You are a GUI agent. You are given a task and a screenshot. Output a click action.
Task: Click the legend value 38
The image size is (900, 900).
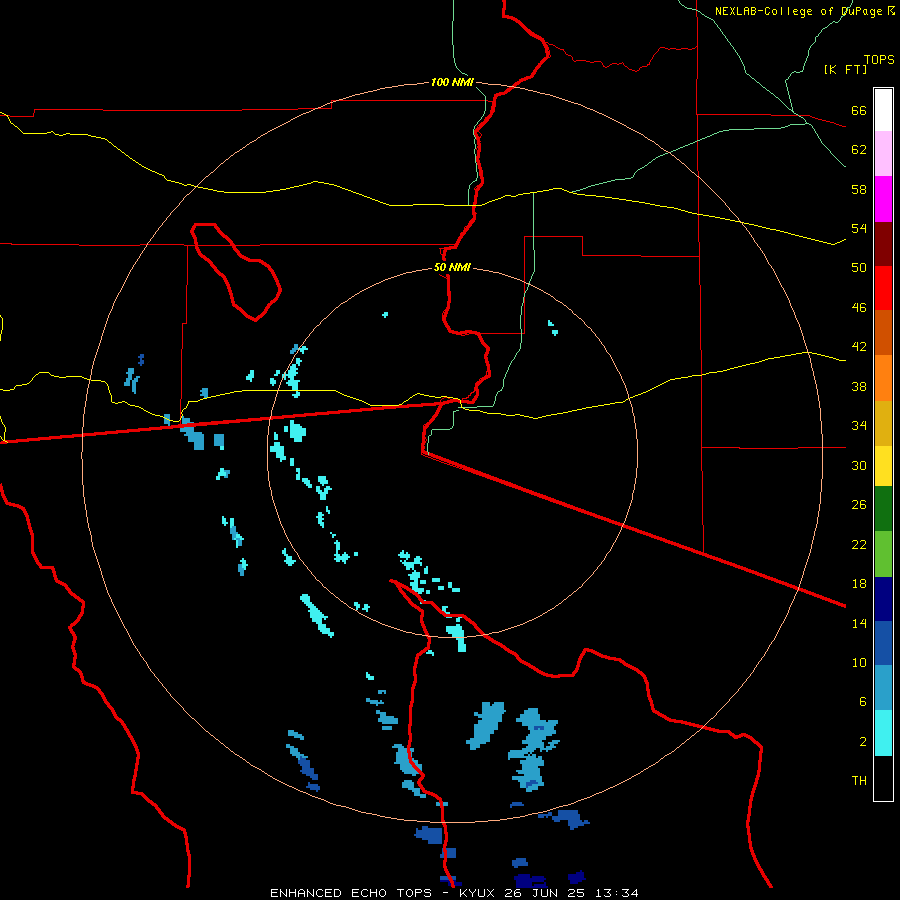pos(859,386)
